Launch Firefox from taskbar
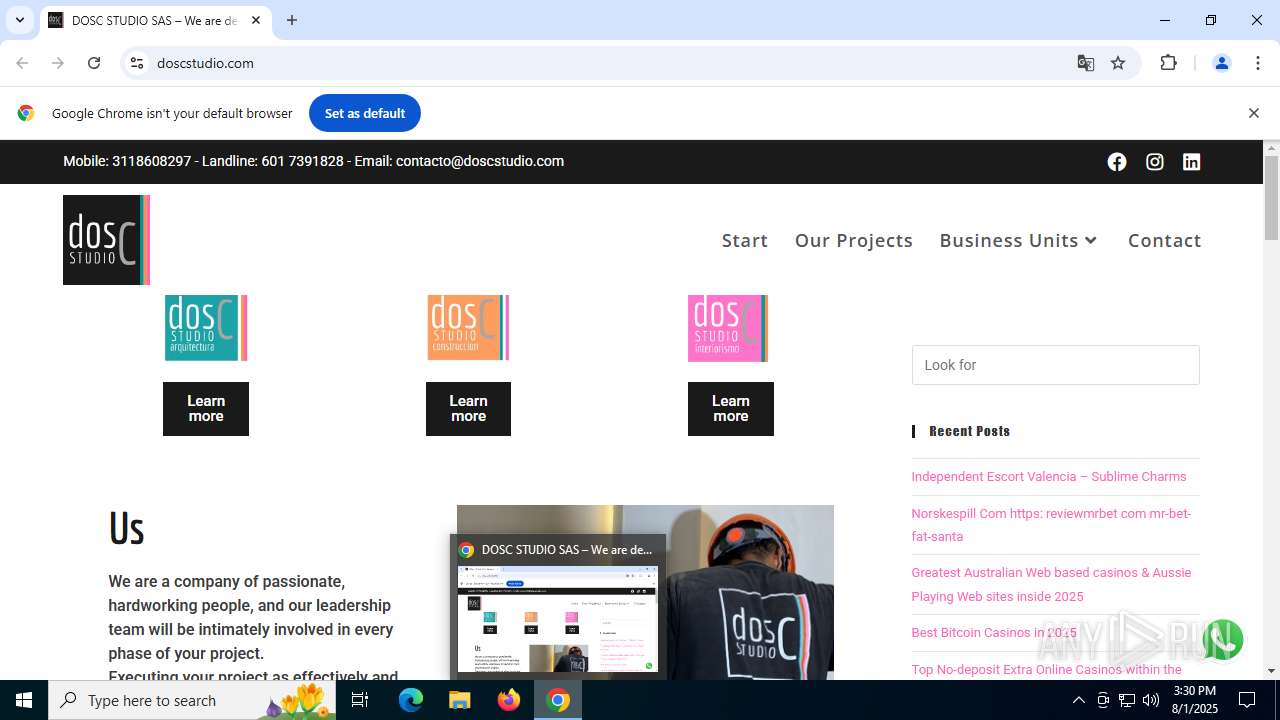Image resolution: width=1280 pixels, height=720 pixels. coord(509,700)
